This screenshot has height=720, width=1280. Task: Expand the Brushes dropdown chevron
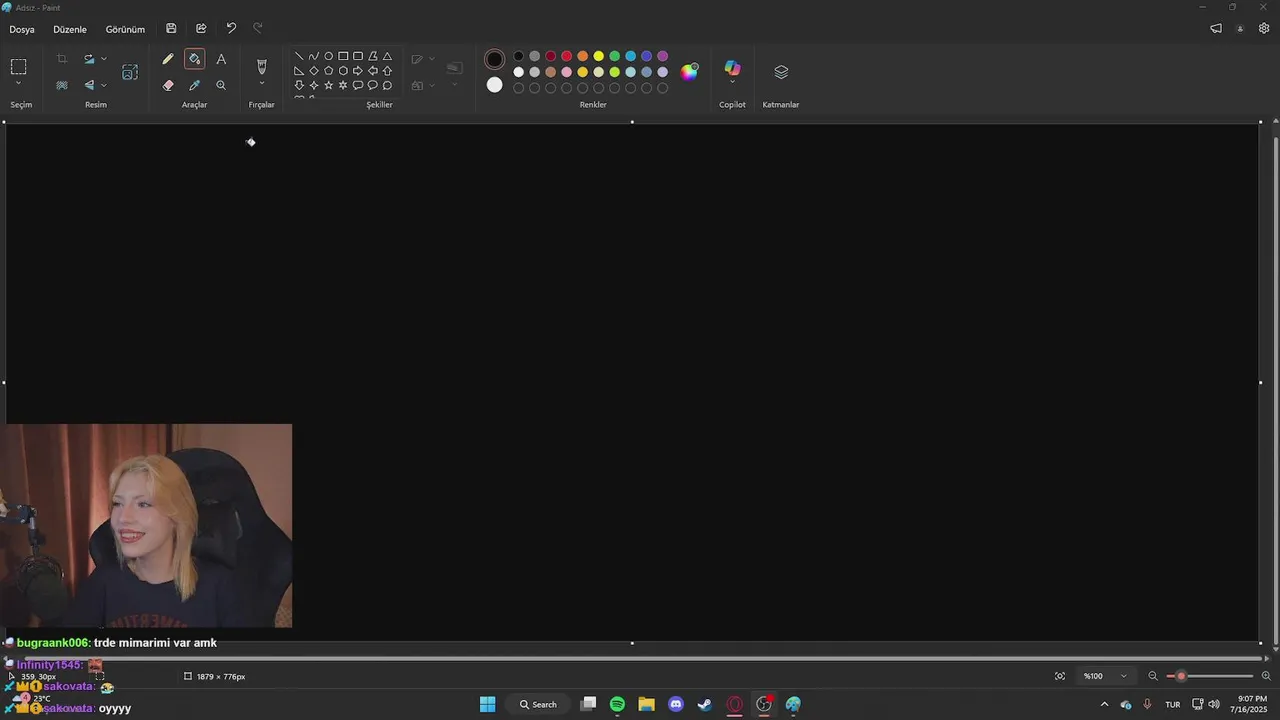262,84
